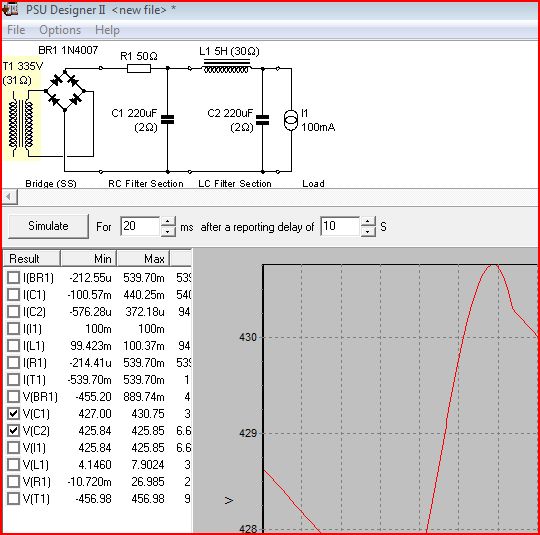Enable the V(L1) result checkbox
This screenshot has height=535, width=540.
tap(13, 464)
